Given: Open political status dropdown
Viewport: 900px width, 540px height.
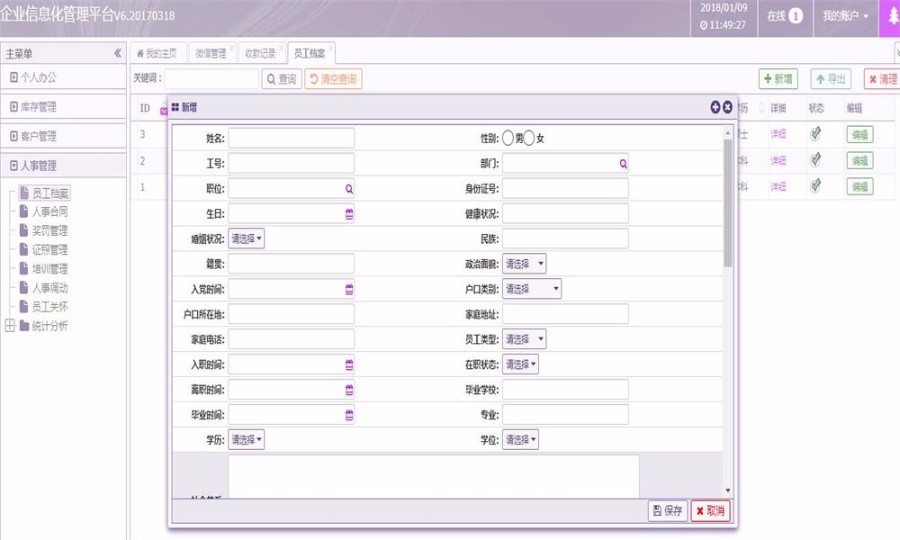Looking at the screenshot, I should (524, 264).
